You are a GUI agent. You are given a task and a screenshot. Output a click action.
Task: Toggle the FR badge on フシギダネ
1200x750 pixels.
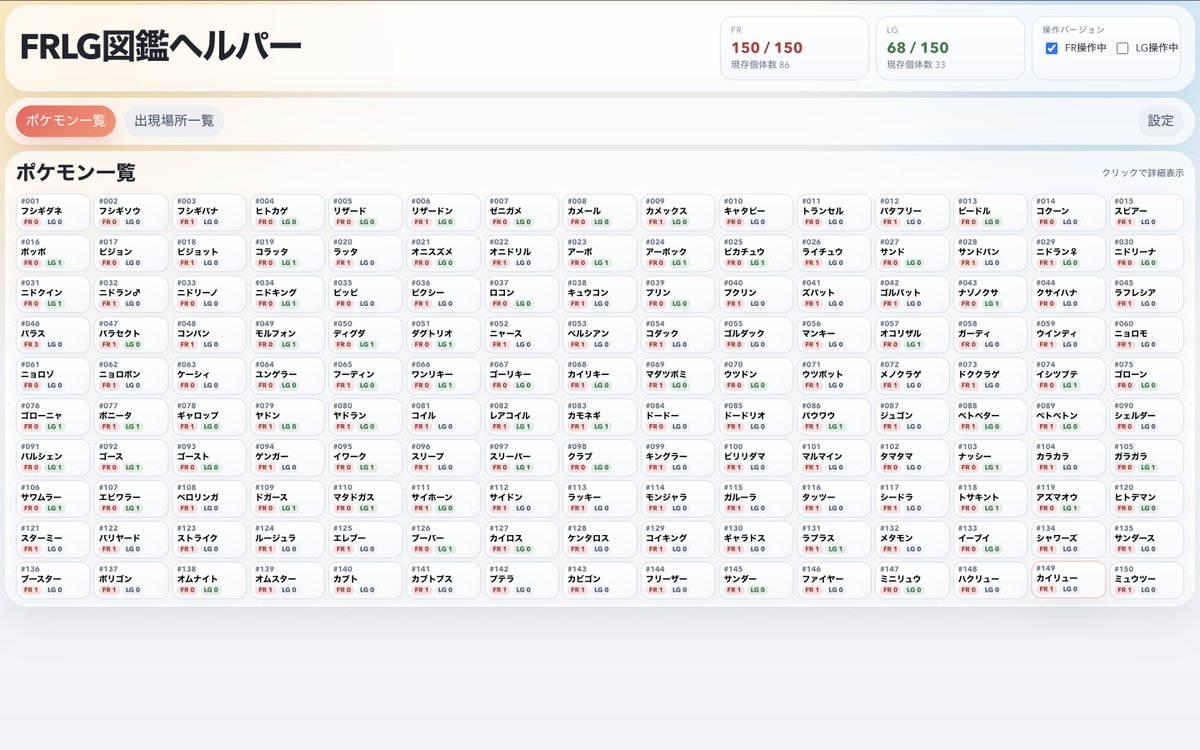(x=30, y=223)
